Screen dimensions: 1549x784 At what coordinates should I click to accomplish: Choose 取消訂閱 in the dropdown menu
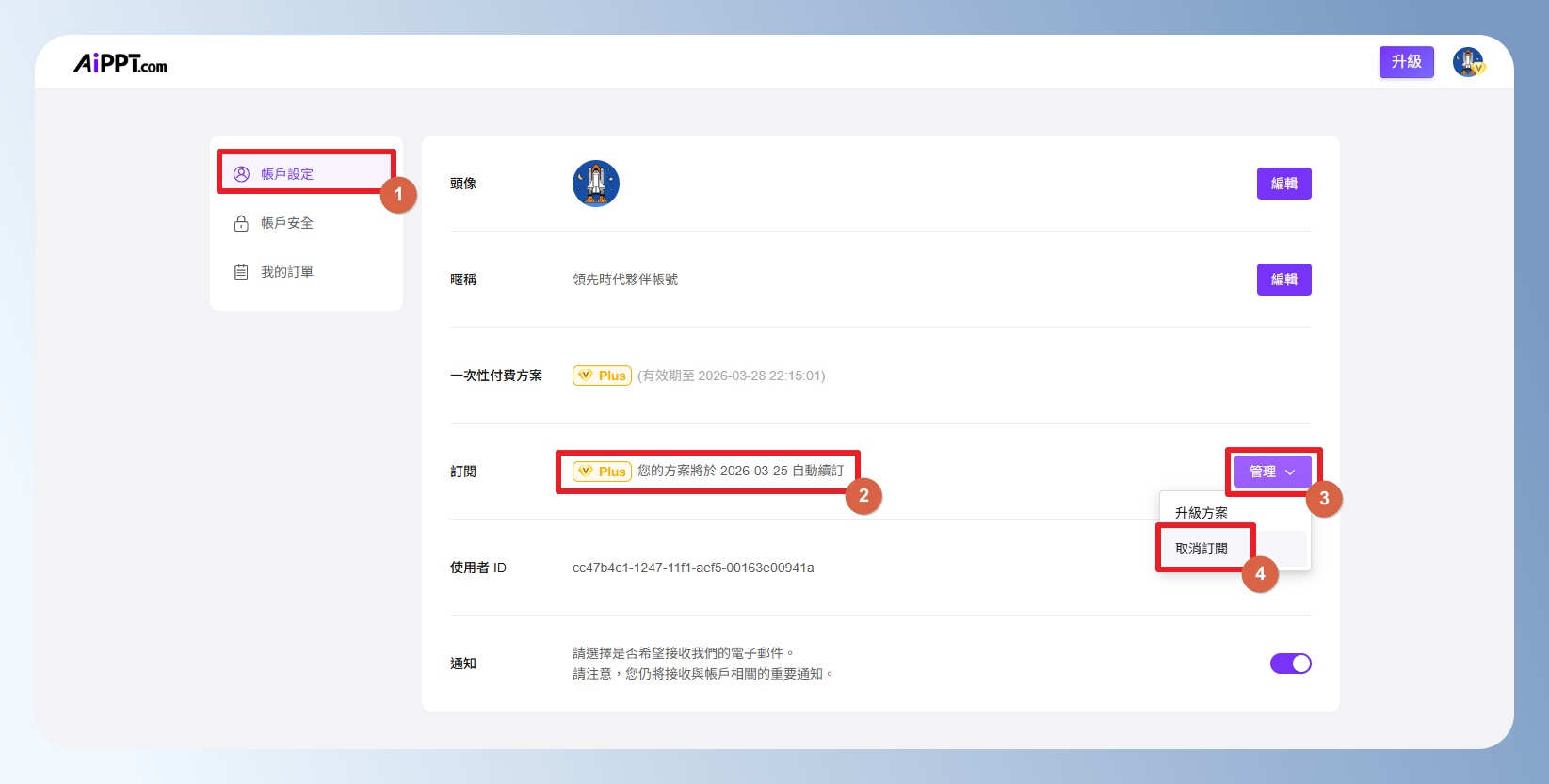[x=1201, y=549]
